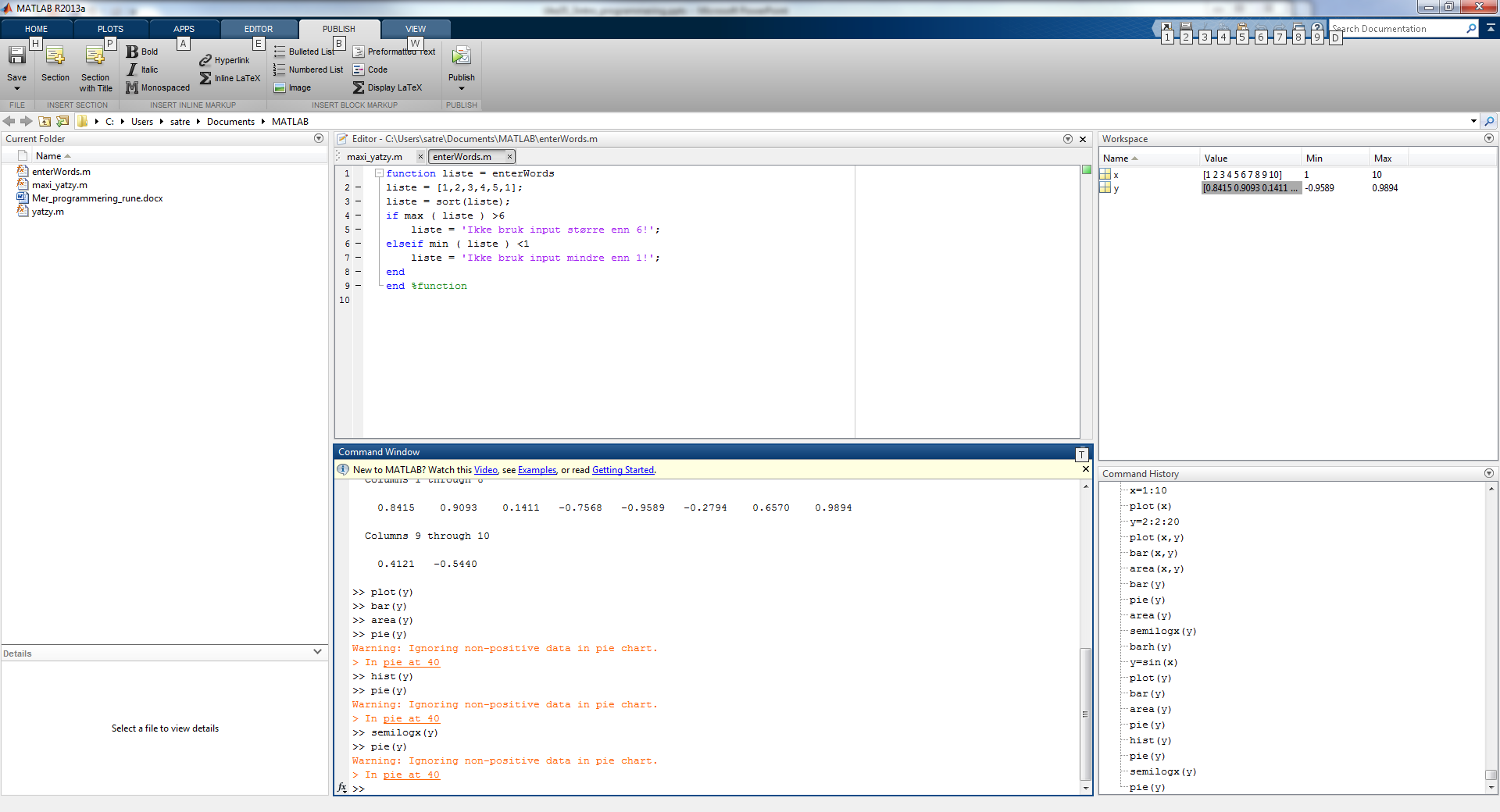Click the Publish document icon
This screenshot has height=812, width=1500.
pos(461,56)
